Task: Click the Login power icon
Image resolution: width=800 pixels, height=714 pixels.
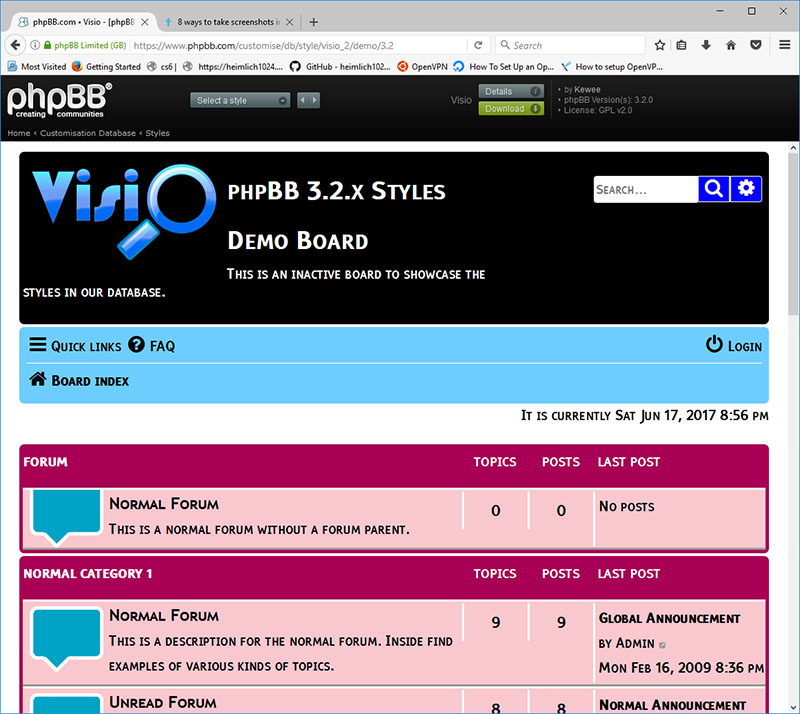Action: point(714,344)
